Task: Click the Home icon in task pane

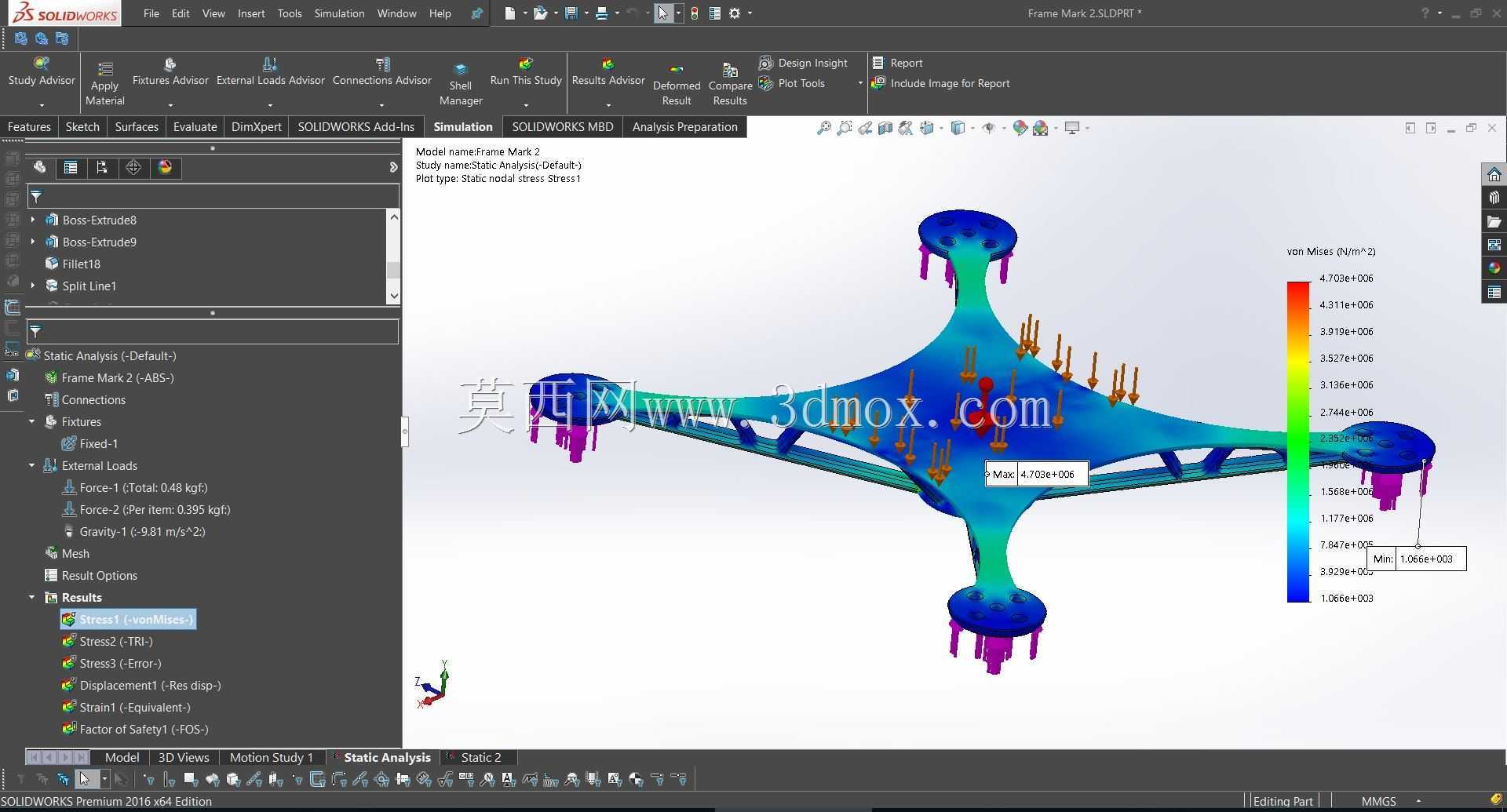Action: (x=1494, y=173)
